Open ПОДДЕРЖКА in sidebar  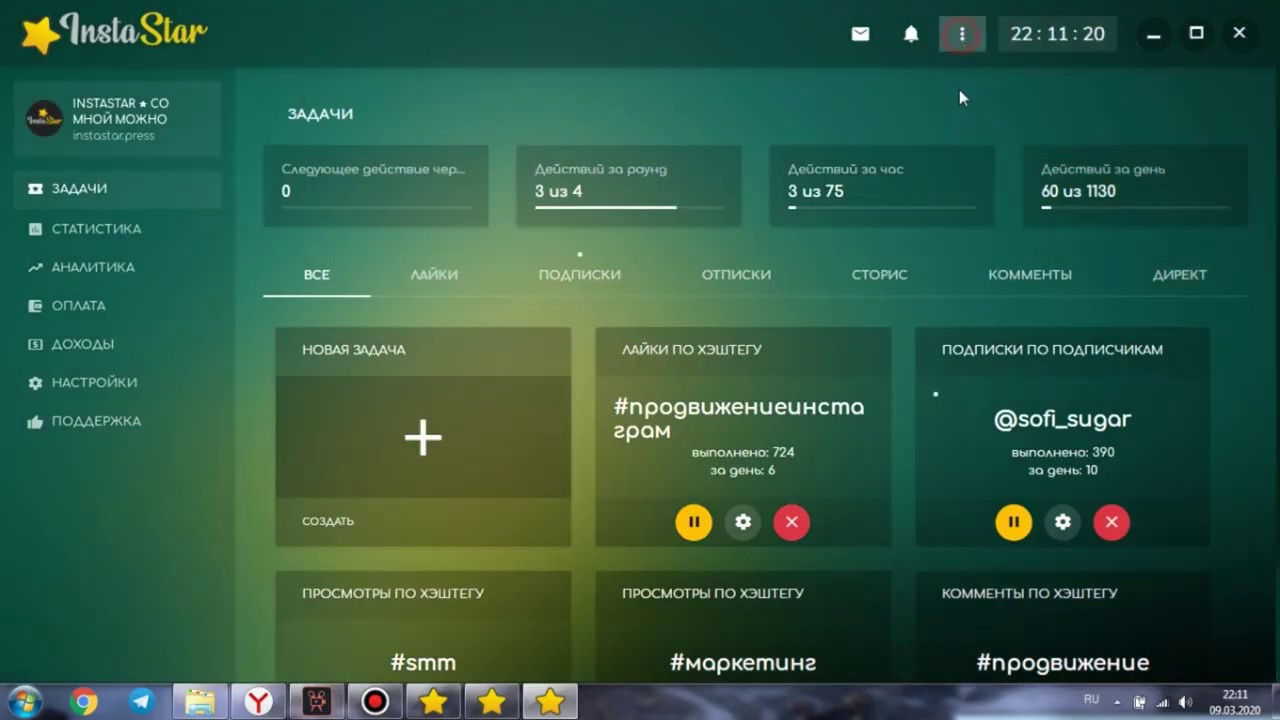(118, 421)
